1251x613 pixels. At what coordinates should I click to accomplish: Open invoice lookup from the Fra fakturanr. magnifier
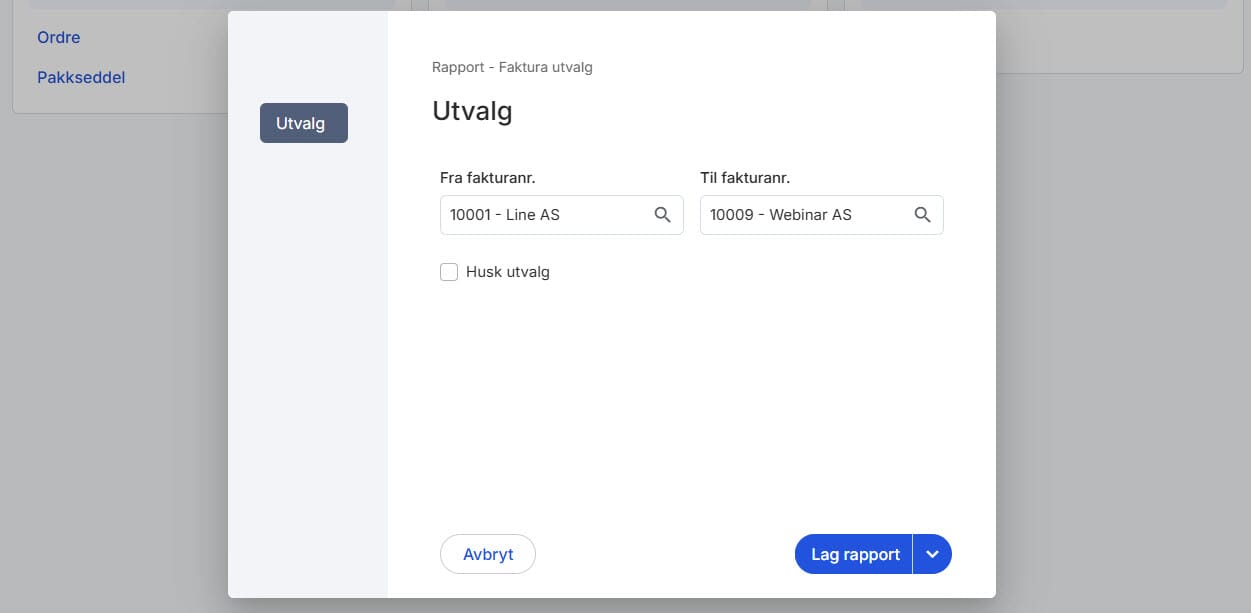pyautogui.click(x=662, y=214)
